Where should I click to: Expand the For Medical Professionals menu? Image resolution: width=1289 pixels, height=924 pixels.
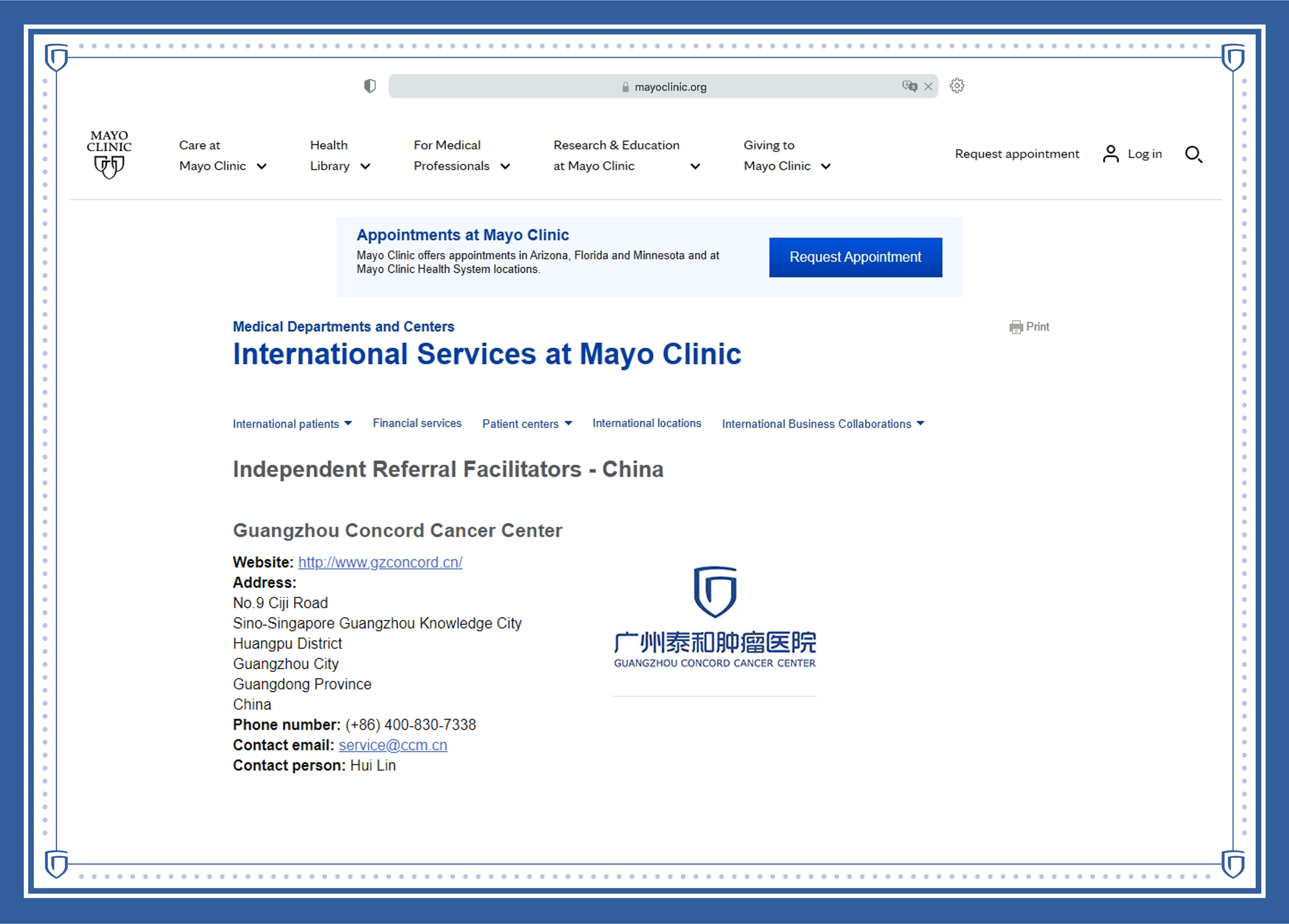pyautogui.click(x=461, y=155)
